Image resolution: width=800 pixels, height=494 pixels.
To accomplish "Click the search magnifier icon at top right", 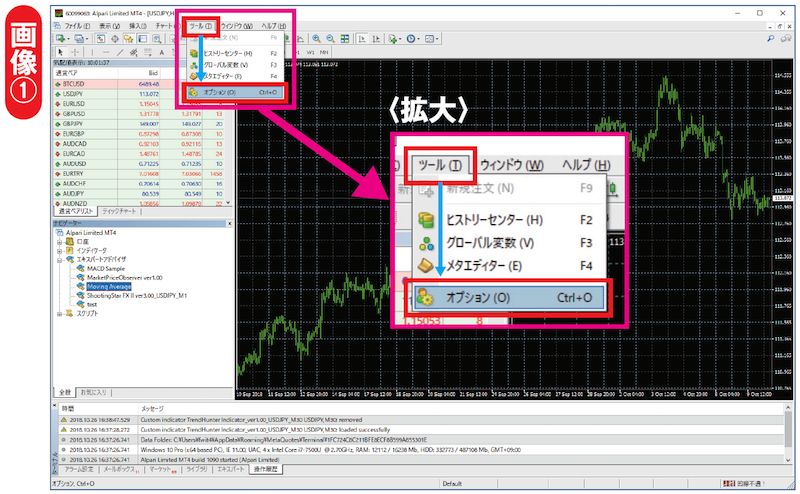I will (770, 39).
